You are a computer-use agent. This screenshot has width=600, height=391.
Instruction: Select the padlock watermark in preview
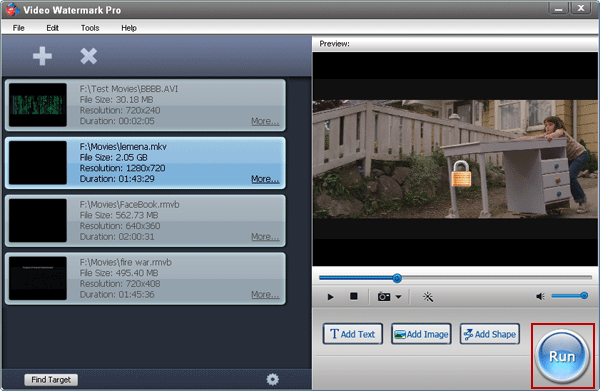click(461, 173)
